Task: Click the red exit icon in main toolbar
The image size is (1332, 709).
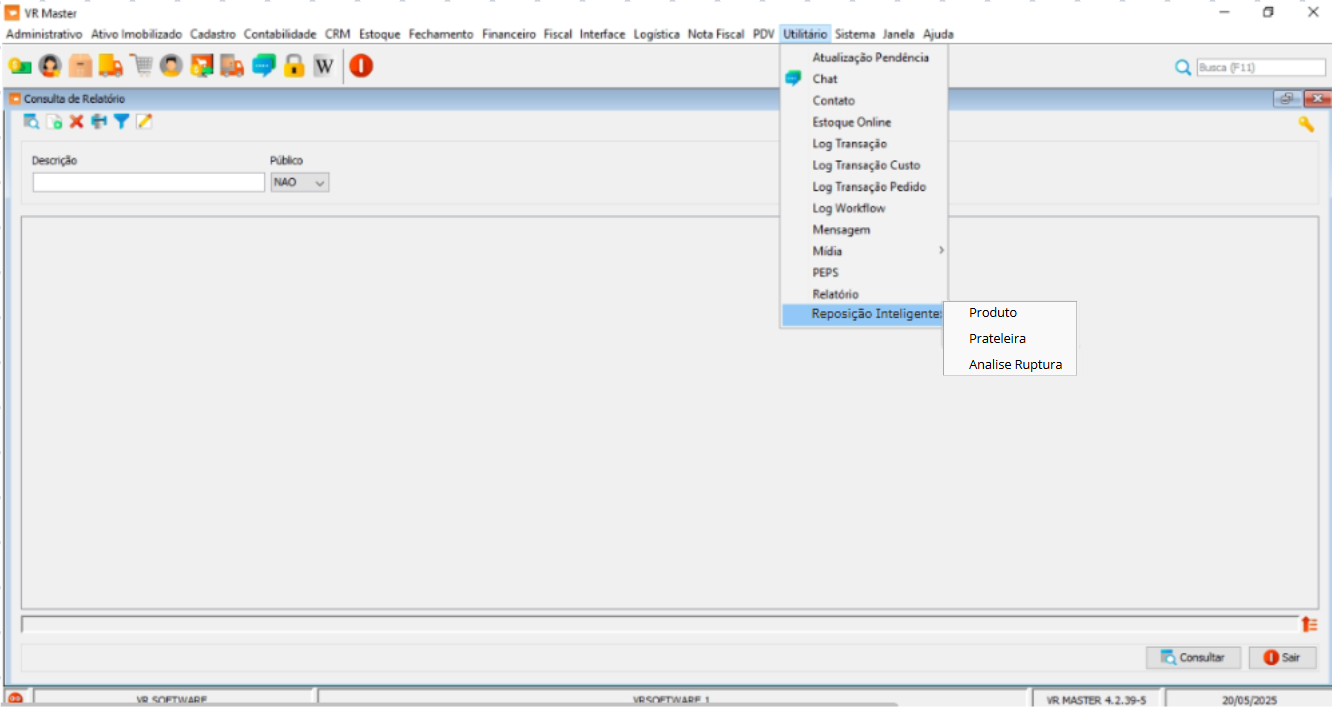Action: tap(361, 66)
